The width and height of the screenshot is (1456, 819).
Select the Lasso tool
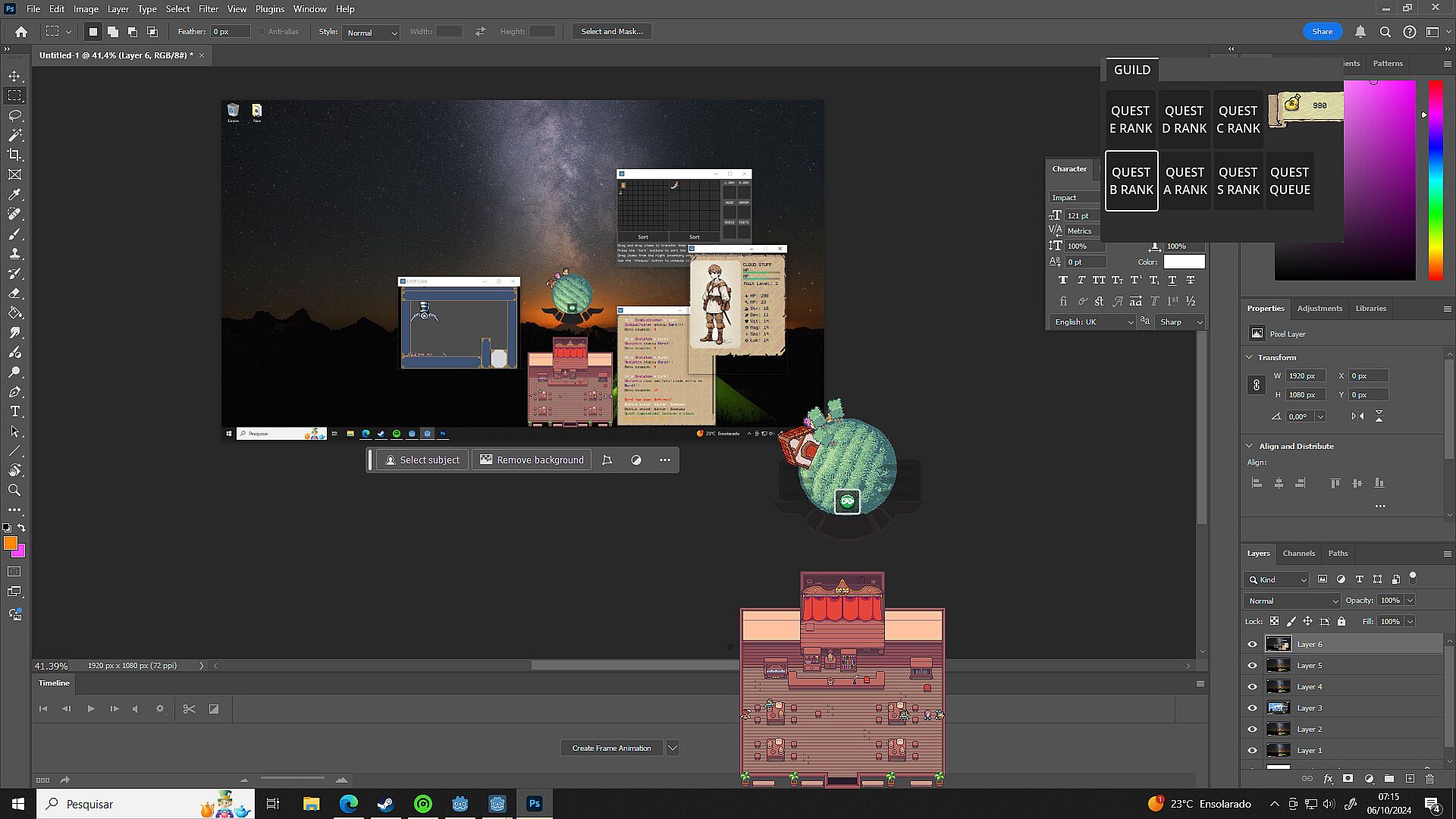[x=14, y=115]
